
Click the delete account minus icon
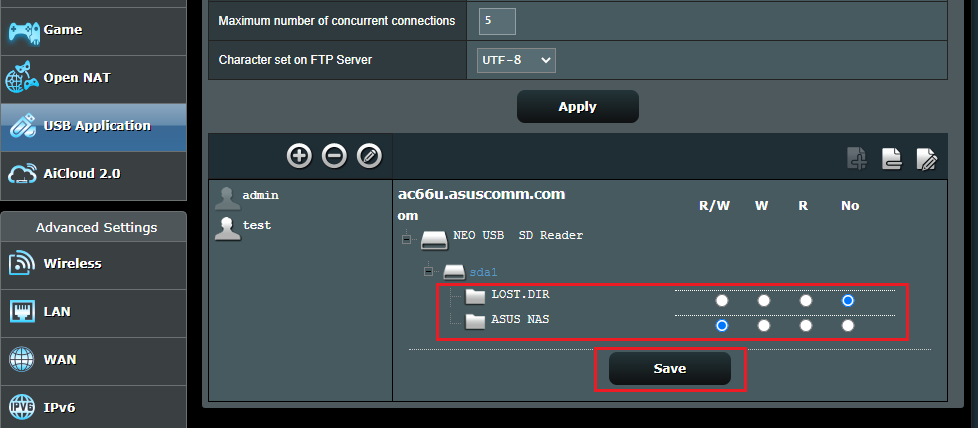(335, 155)
